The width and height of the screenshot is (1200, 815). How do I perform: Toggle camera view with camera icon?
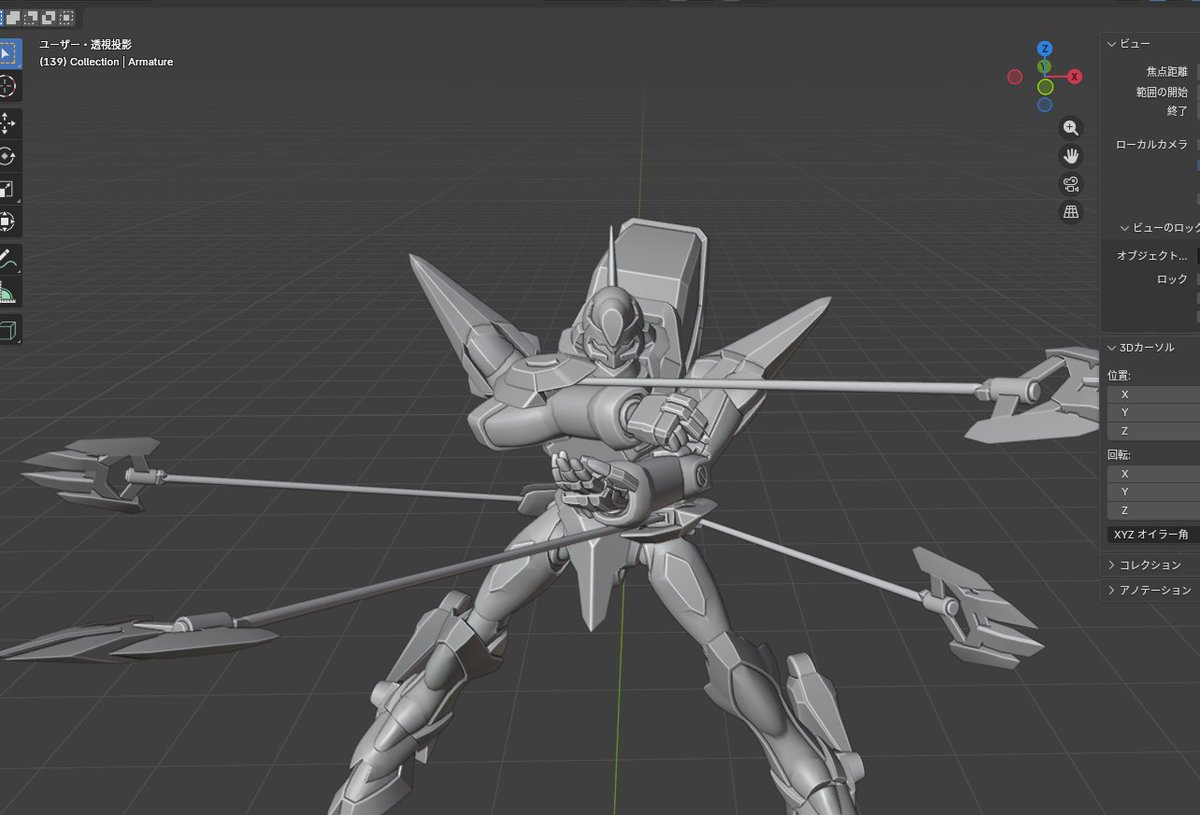pyautogui.click(x=1071, y=184)
